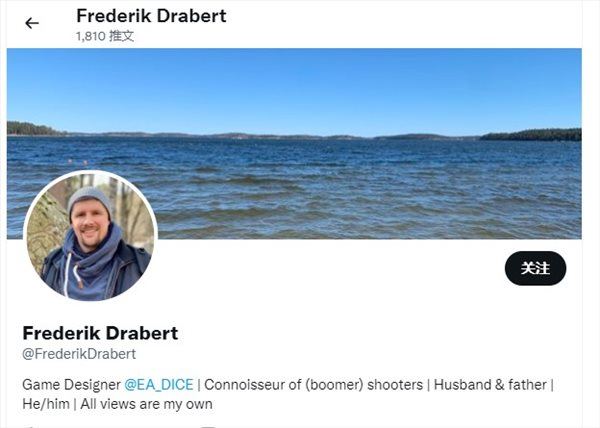Click 'Connoisseur of (boomer) shooters' in bio

click(x=313, y=384)
